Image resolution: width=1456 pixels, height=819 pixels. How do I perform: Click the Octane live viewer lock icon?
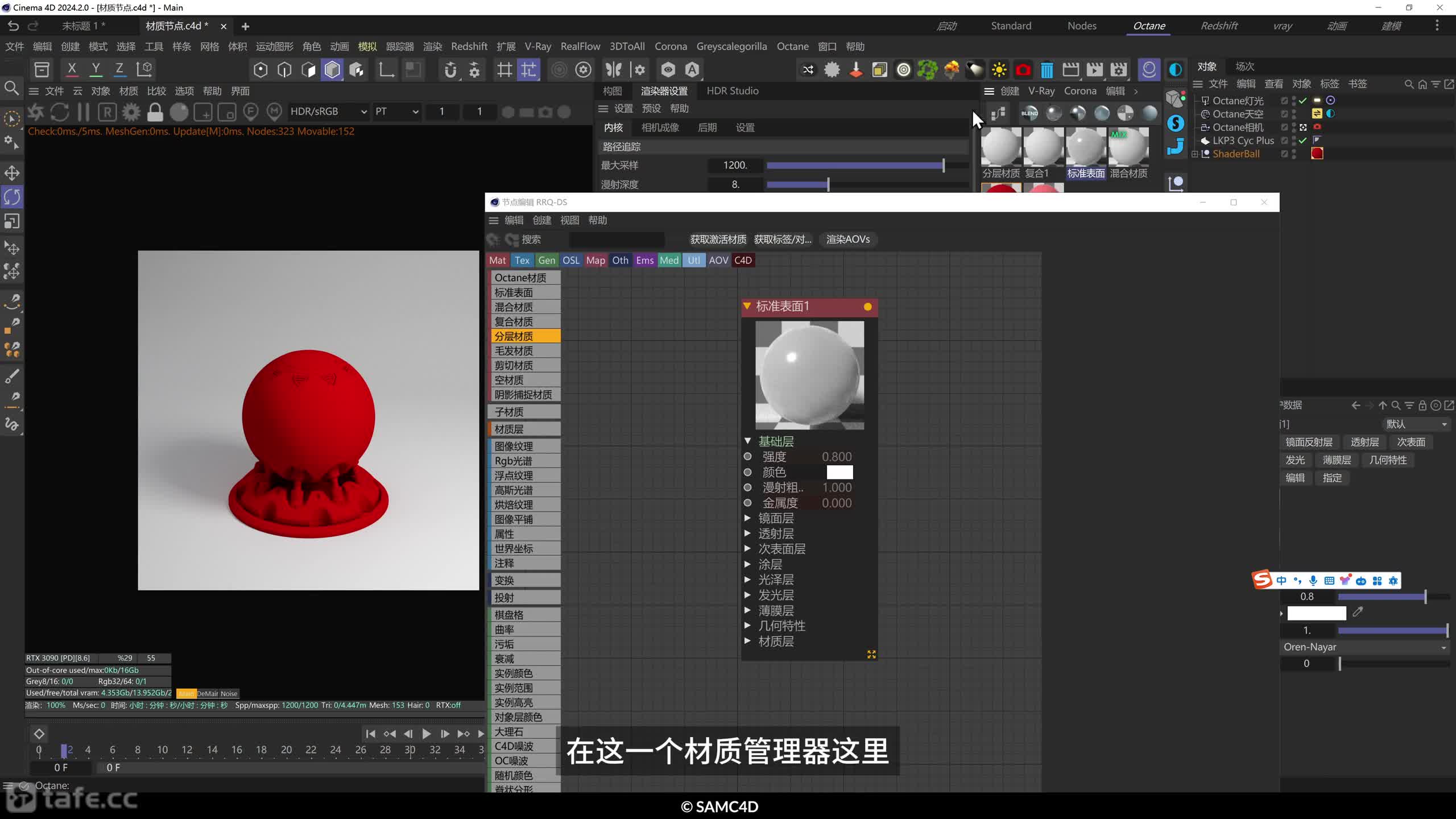point(155,112)
